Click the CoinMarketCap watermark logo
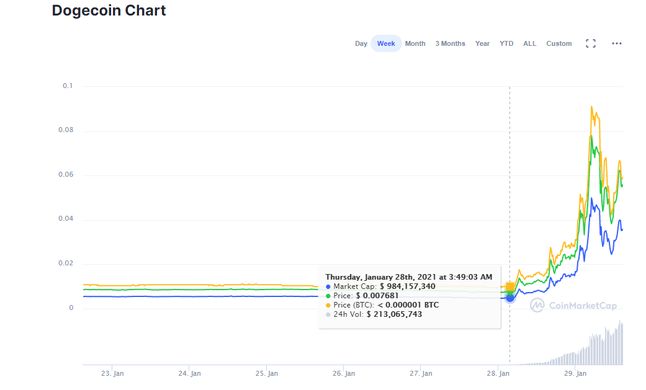Viewport: 646px width, 390px height. tap(573, 305)
